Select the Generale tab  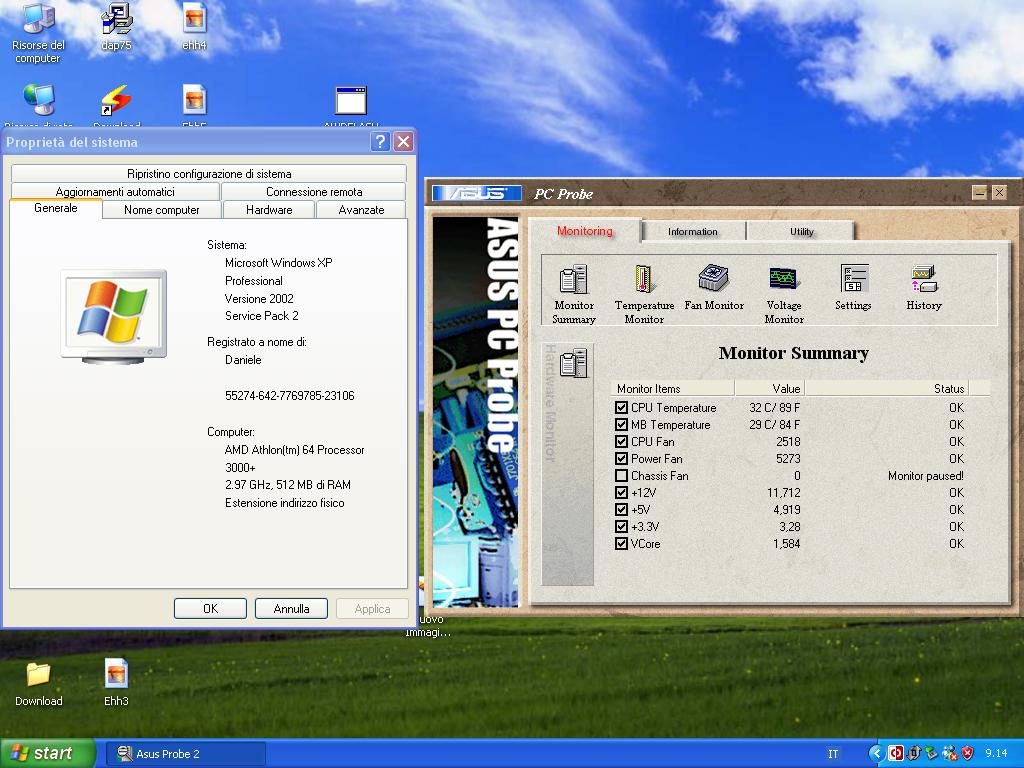pyautogui.click(x=56, y=208)
